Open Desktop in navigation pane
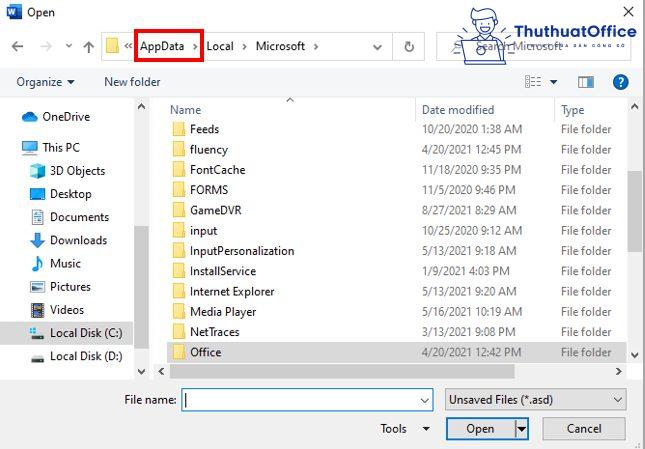Screen dimensions: 645x449 pyautogui.click(x=60, y=194)
